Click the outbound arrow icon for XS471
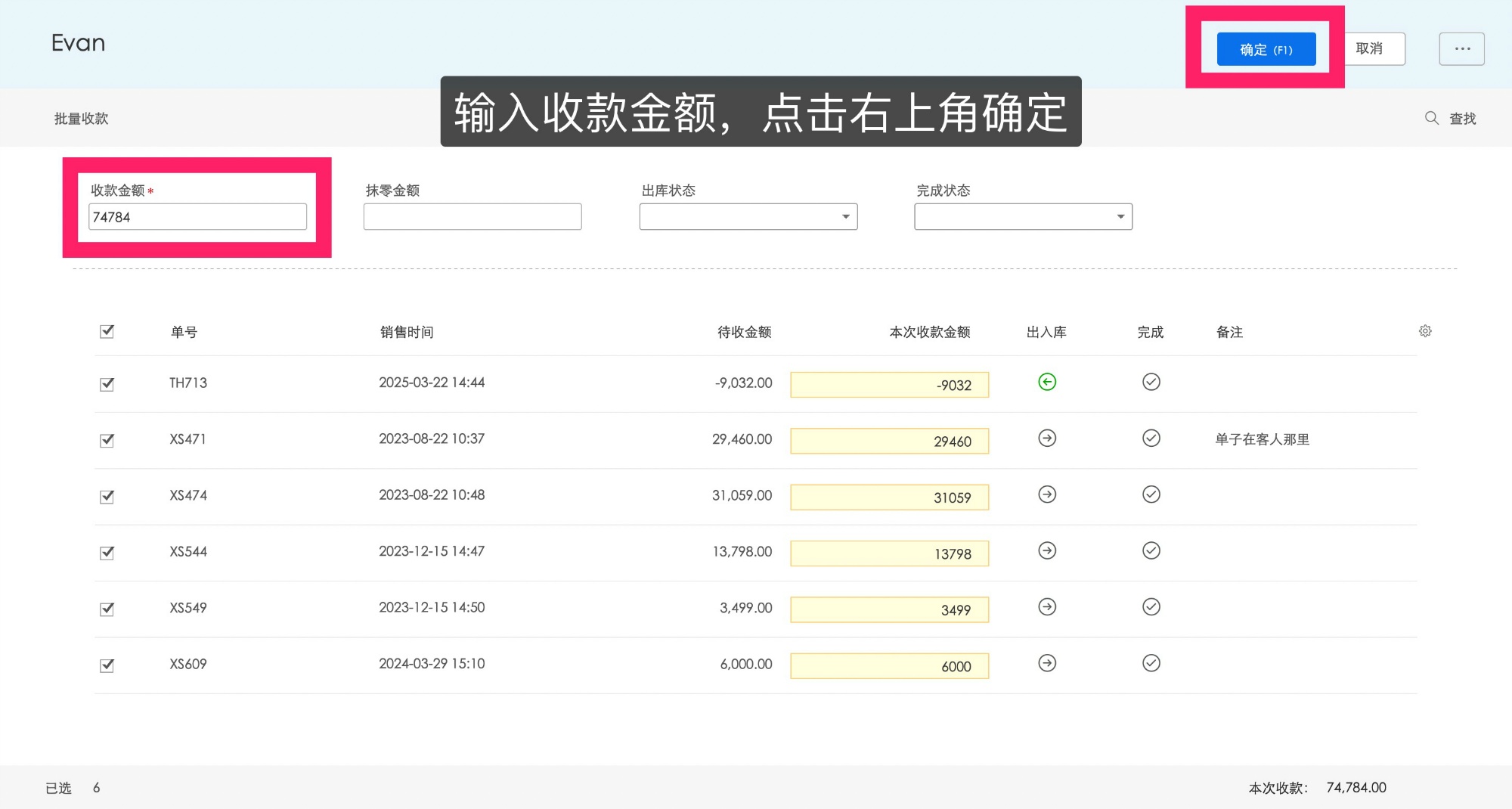 click(x=1046, y=439)
